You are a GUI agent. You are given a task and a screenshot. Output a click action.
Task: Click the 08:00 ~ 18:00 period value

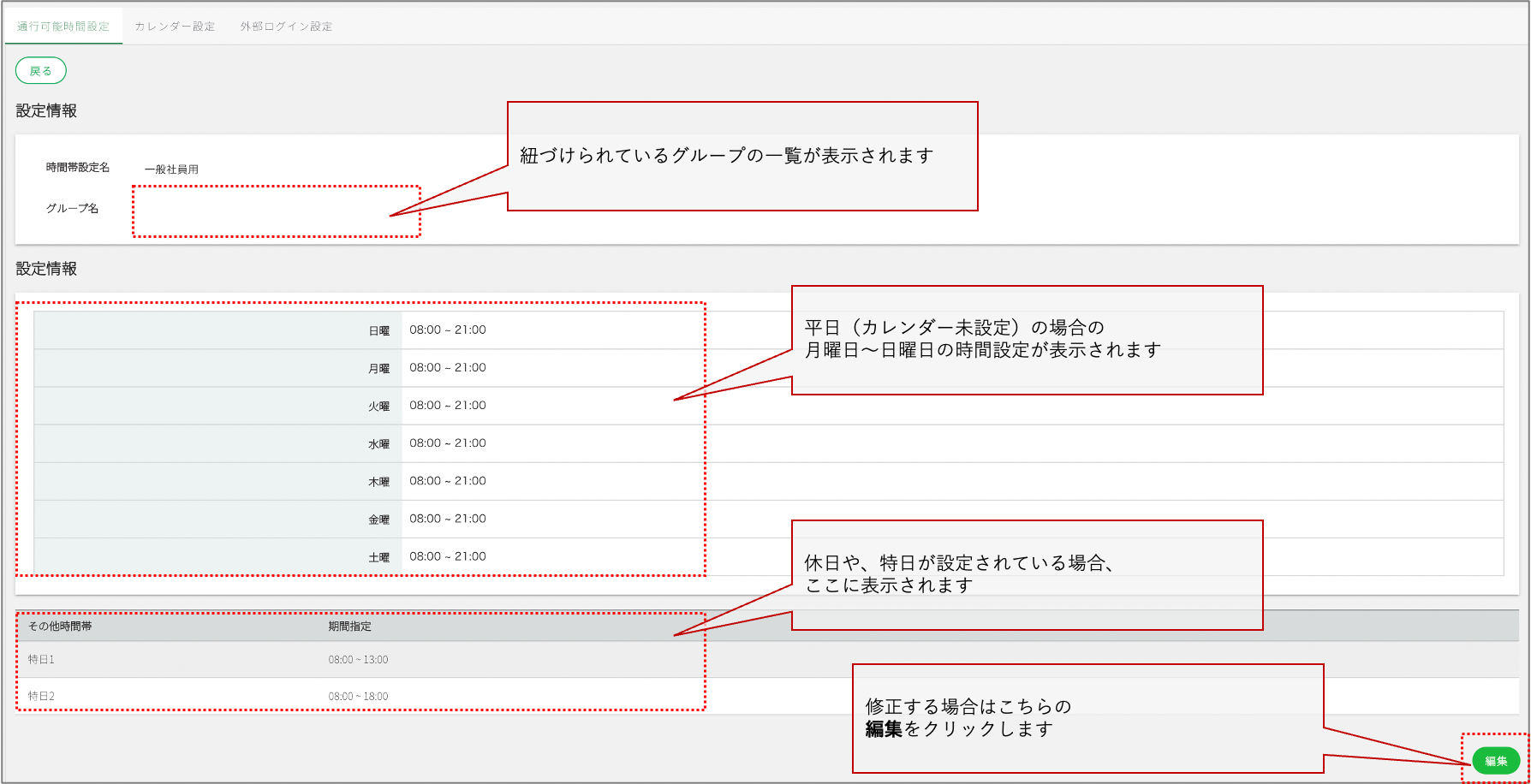tap(358, 697)
